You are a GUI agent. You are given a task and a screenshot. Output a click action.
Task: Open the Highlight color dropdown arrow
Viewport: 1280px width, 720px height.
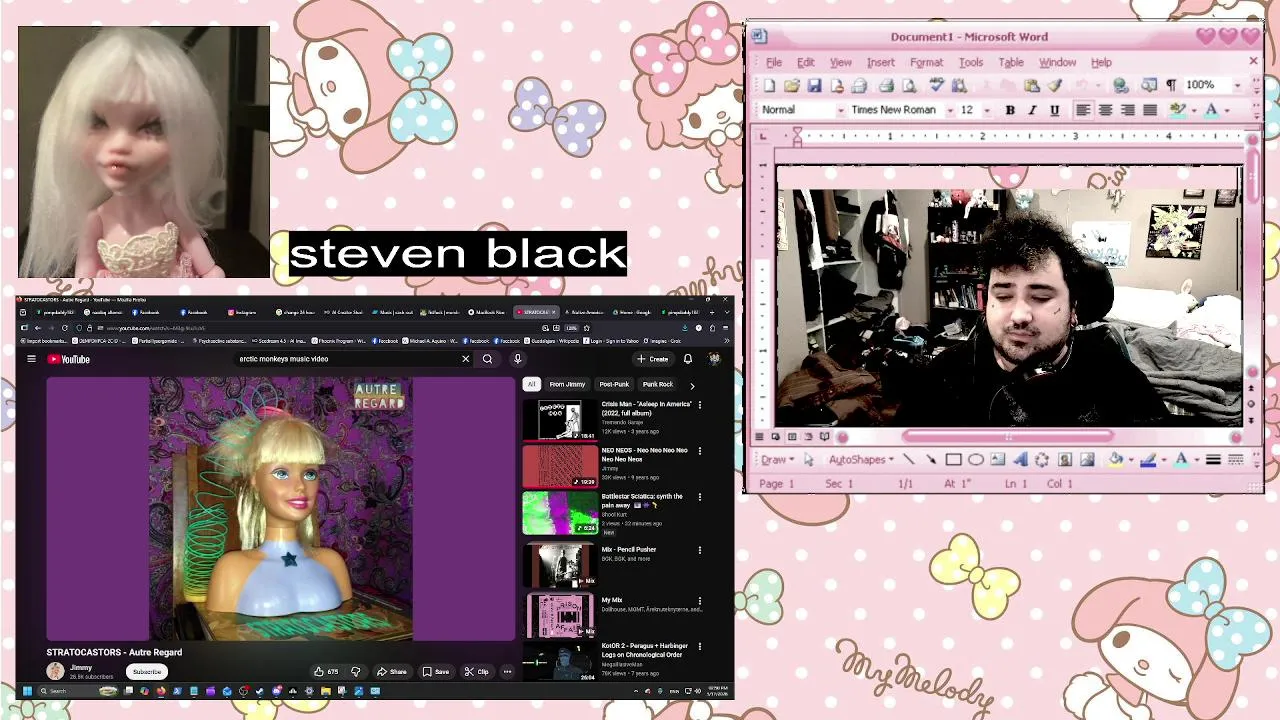(1193, 110)
